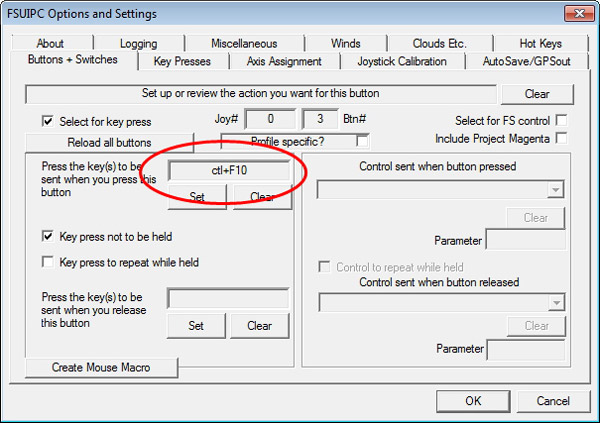Click the Reload all buttons button
Viewport: 600px width, 423px height.
(109, 142)
